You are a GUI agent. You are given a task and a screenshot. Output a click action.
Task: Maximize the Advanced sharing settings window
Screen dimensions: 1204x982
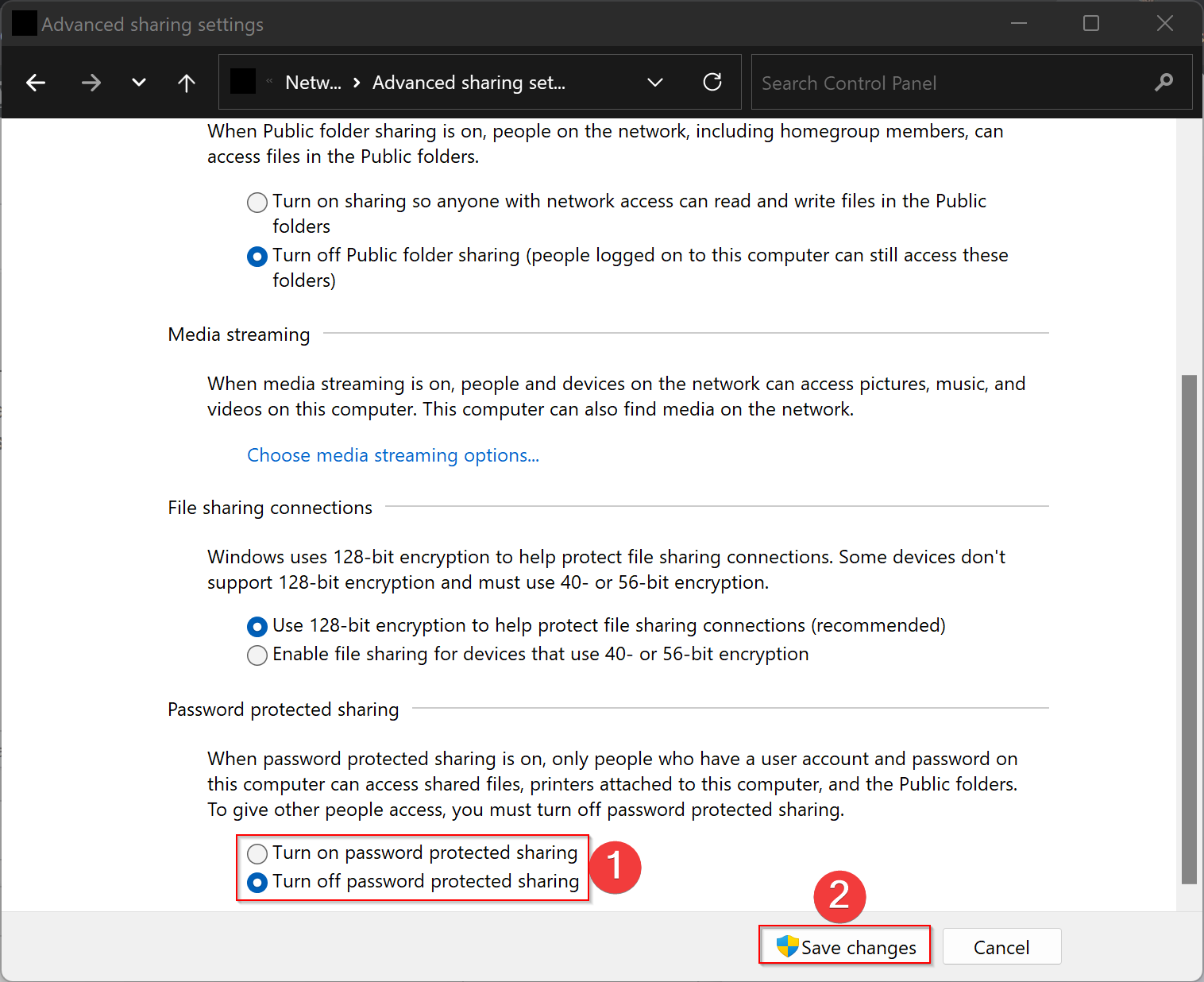[x=1091, y=24]
